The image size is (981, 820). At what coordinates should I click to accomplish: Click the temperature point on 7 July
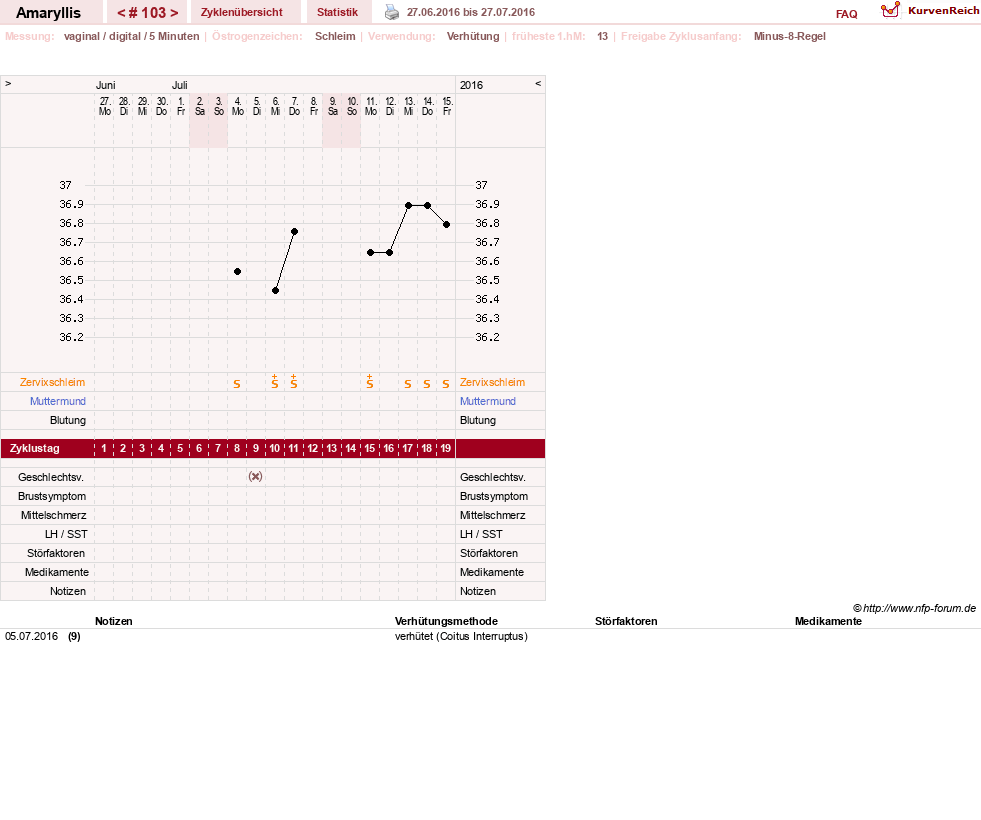point(295,231)
